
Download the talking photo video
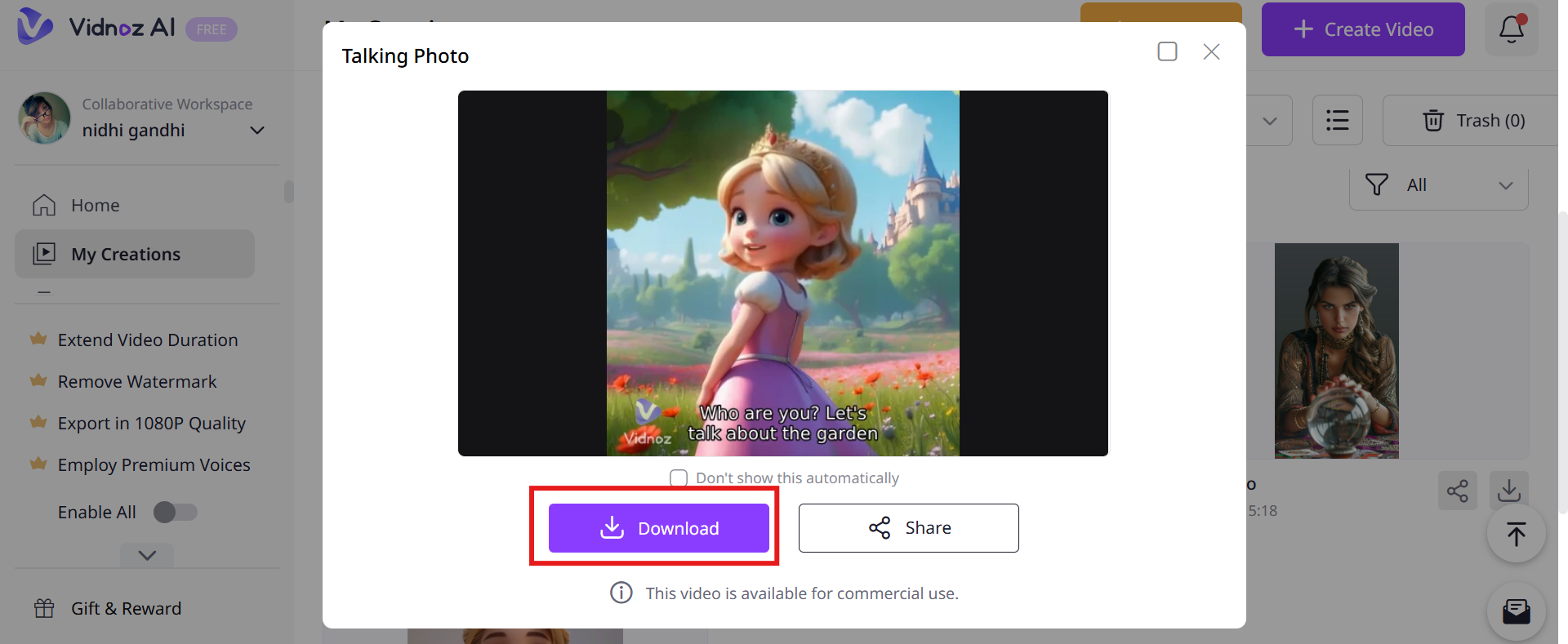pos(659,528)
